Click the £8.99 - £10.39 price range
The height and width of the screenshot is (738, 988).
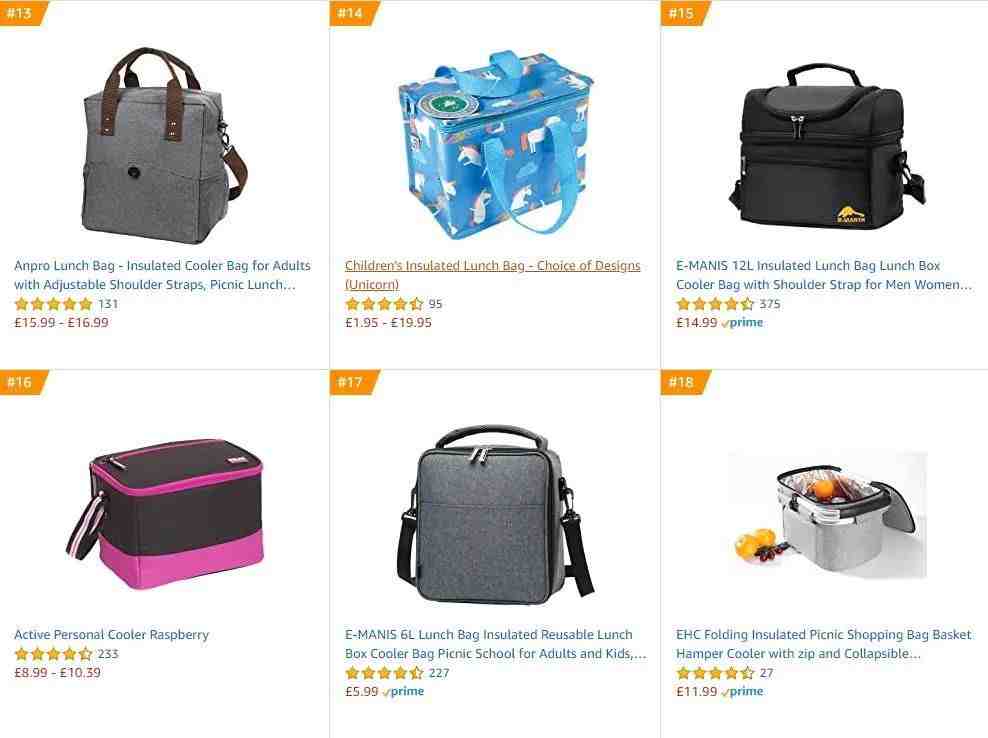57,672
